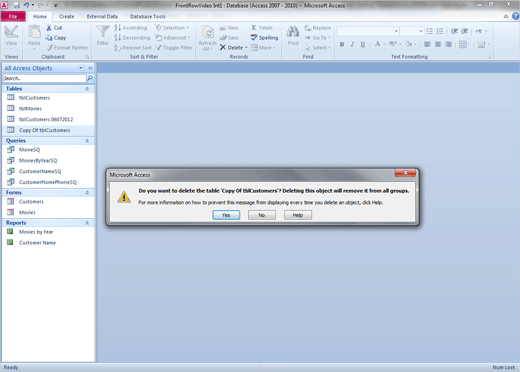Click the Save icon in Quick Access Toolbar
Image resolution: width=520 pixels, height=372 pixels.
17,5
